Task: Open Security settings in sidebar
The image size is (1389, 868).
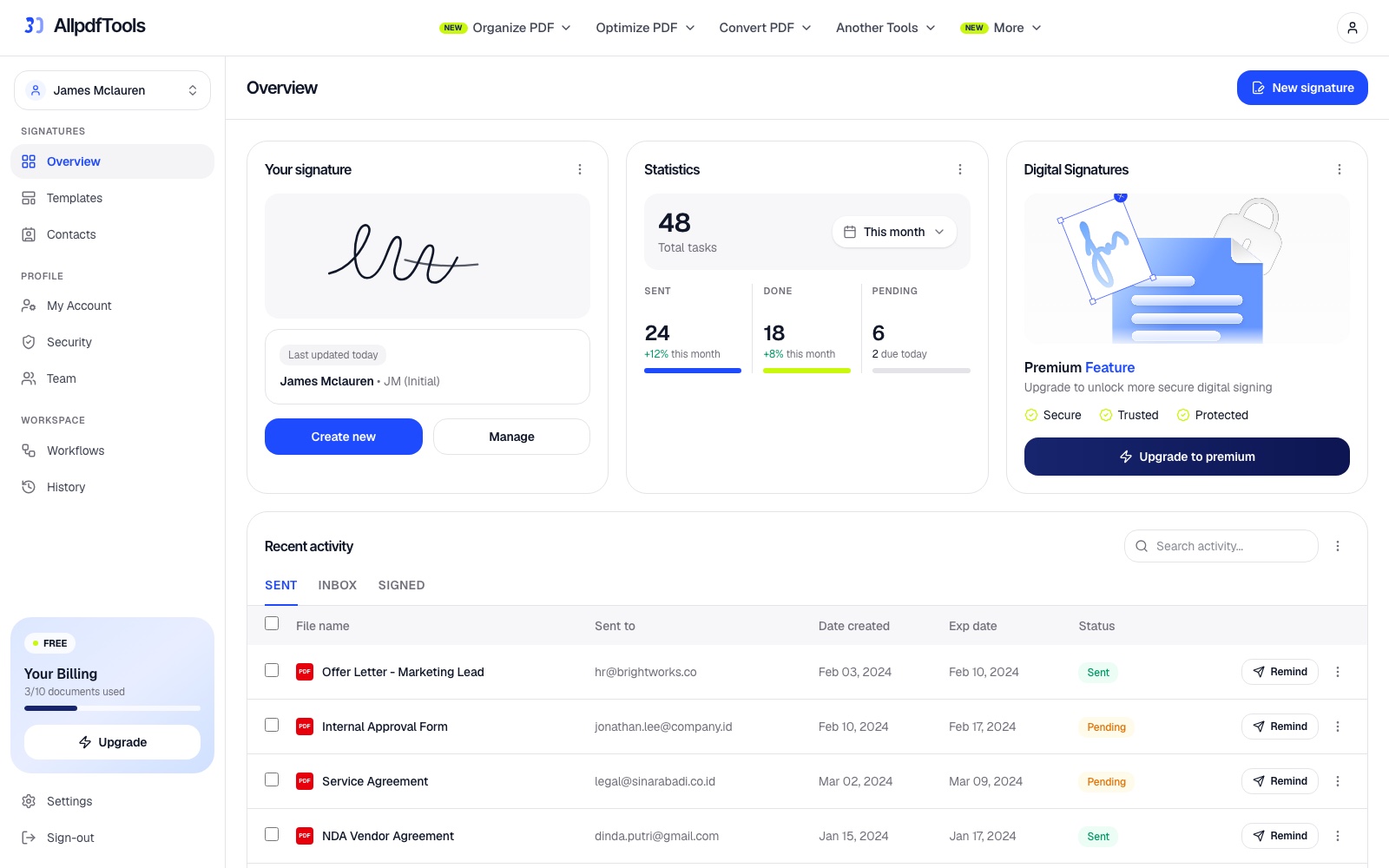Action: [112, 342]
